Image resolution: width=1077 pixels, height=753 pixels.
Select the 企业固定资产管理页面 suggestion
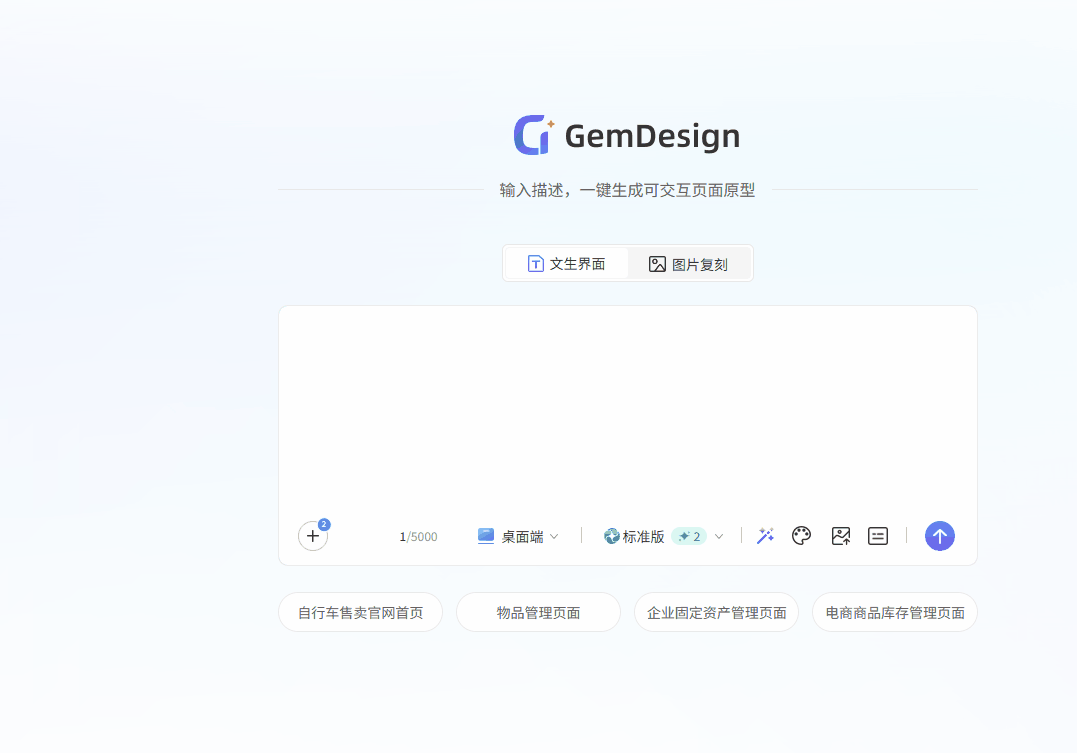716,612
